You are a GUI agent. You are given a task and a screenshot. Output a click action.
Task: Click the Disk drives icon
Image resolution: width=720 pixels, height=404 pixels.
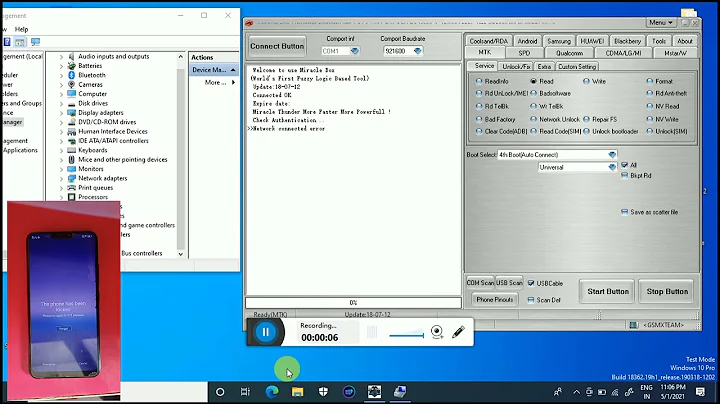(x=72, y=103)
